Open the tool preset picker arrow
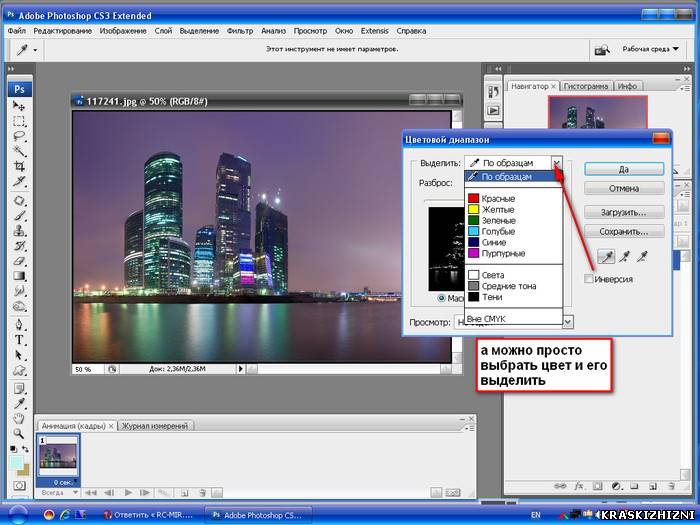 click(x=35, y=50)
